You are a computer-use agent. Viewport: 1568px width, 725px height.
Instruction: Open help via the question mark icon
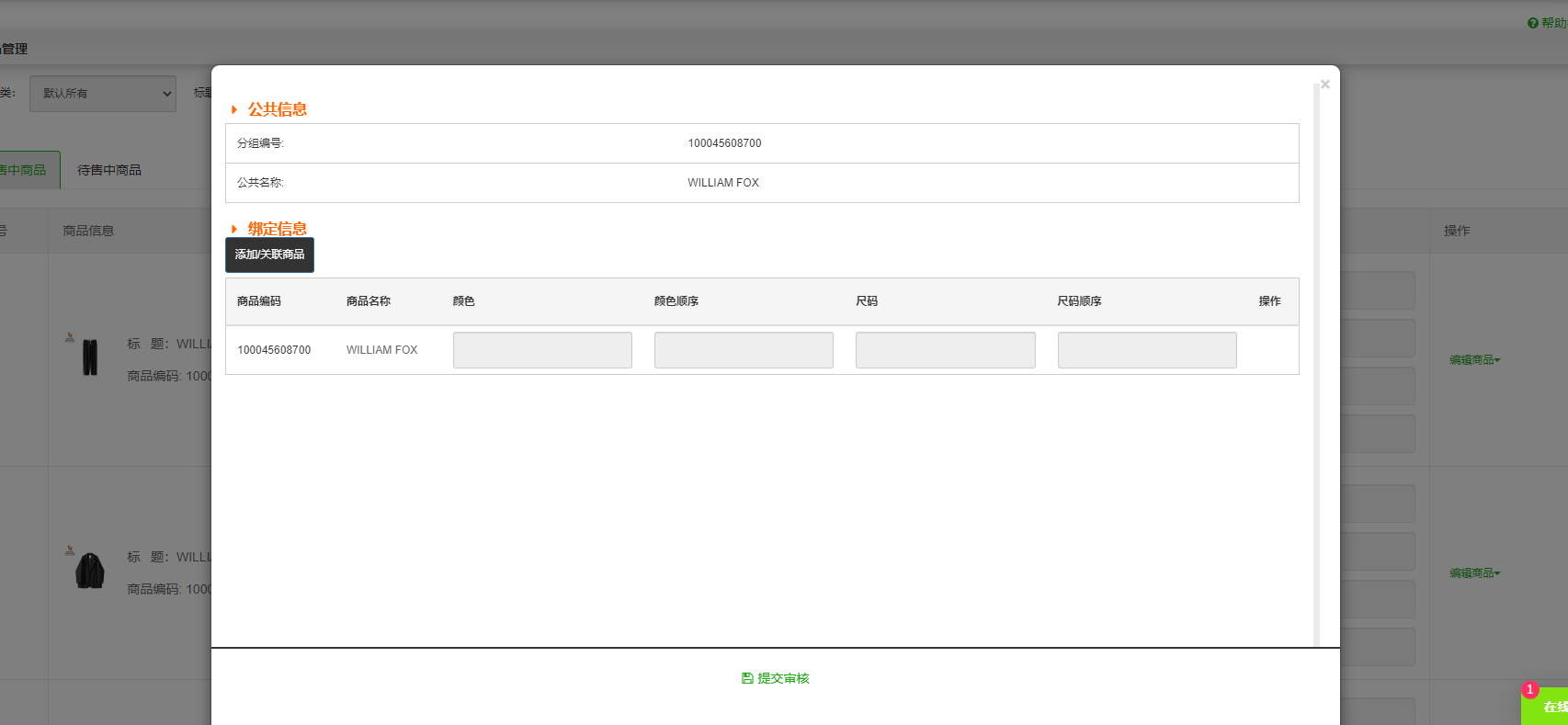[x=1532, y=23]
